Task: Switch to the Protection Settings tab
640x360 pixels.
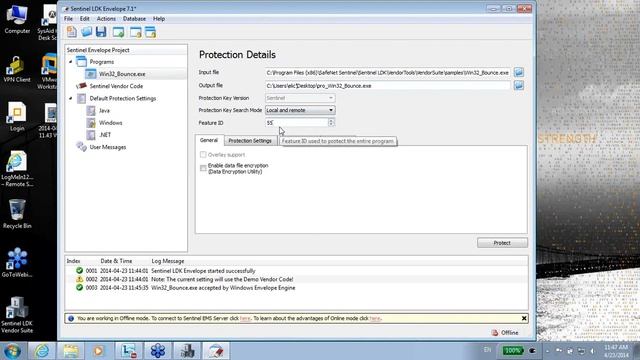Action: click(x=250, y=140)
